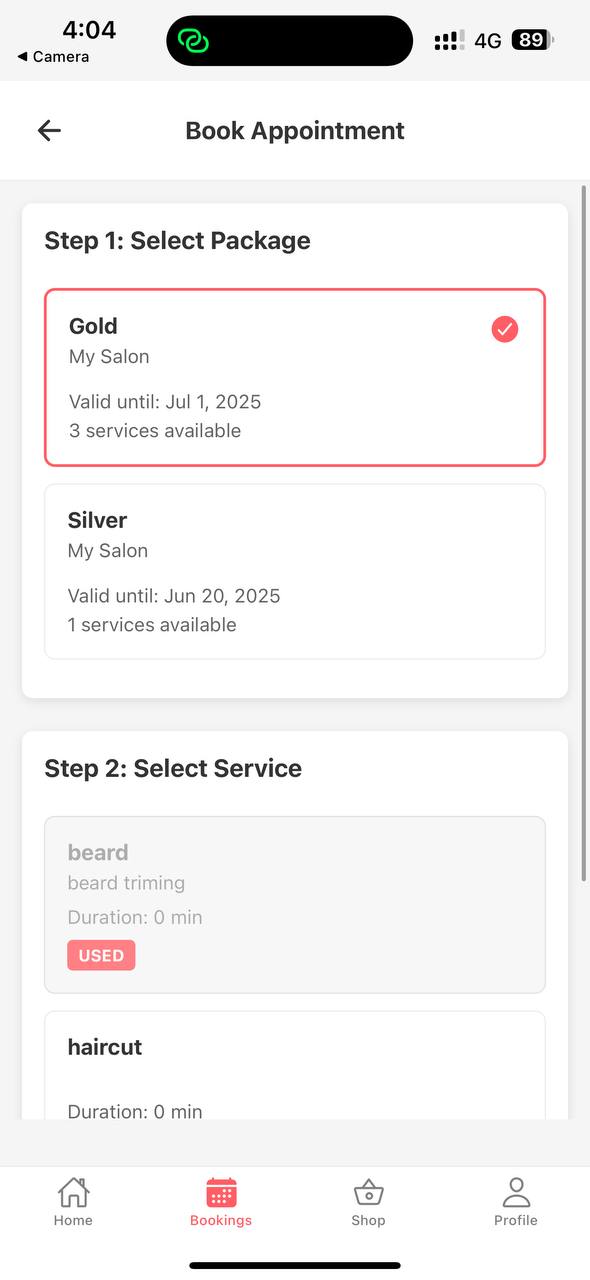Select the Gold package card
The width and height of the screenshot is (590, 1280).
(x=294, y=377)
